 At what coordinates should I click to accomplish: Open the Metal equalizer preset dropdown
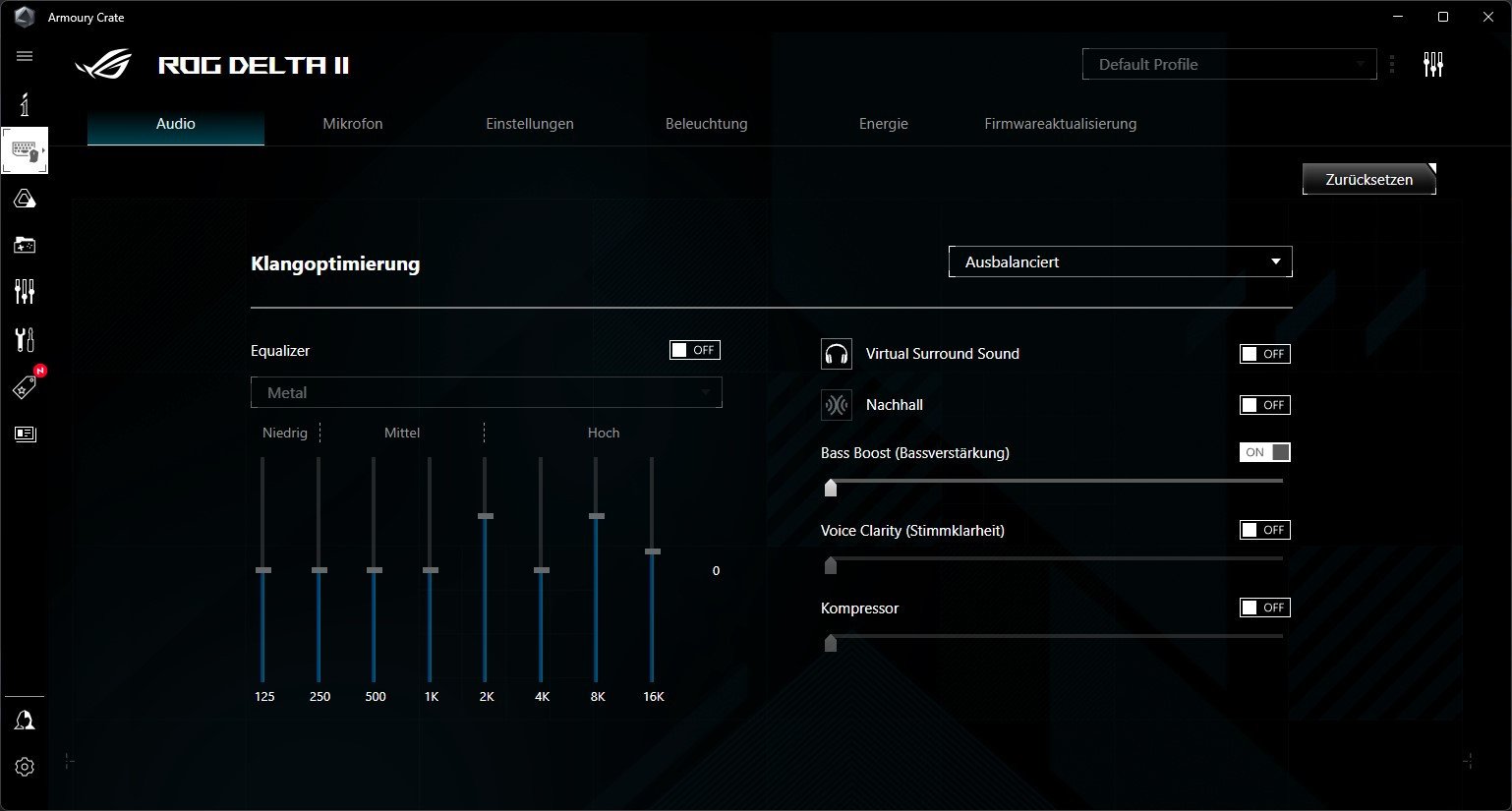point(486,392)
